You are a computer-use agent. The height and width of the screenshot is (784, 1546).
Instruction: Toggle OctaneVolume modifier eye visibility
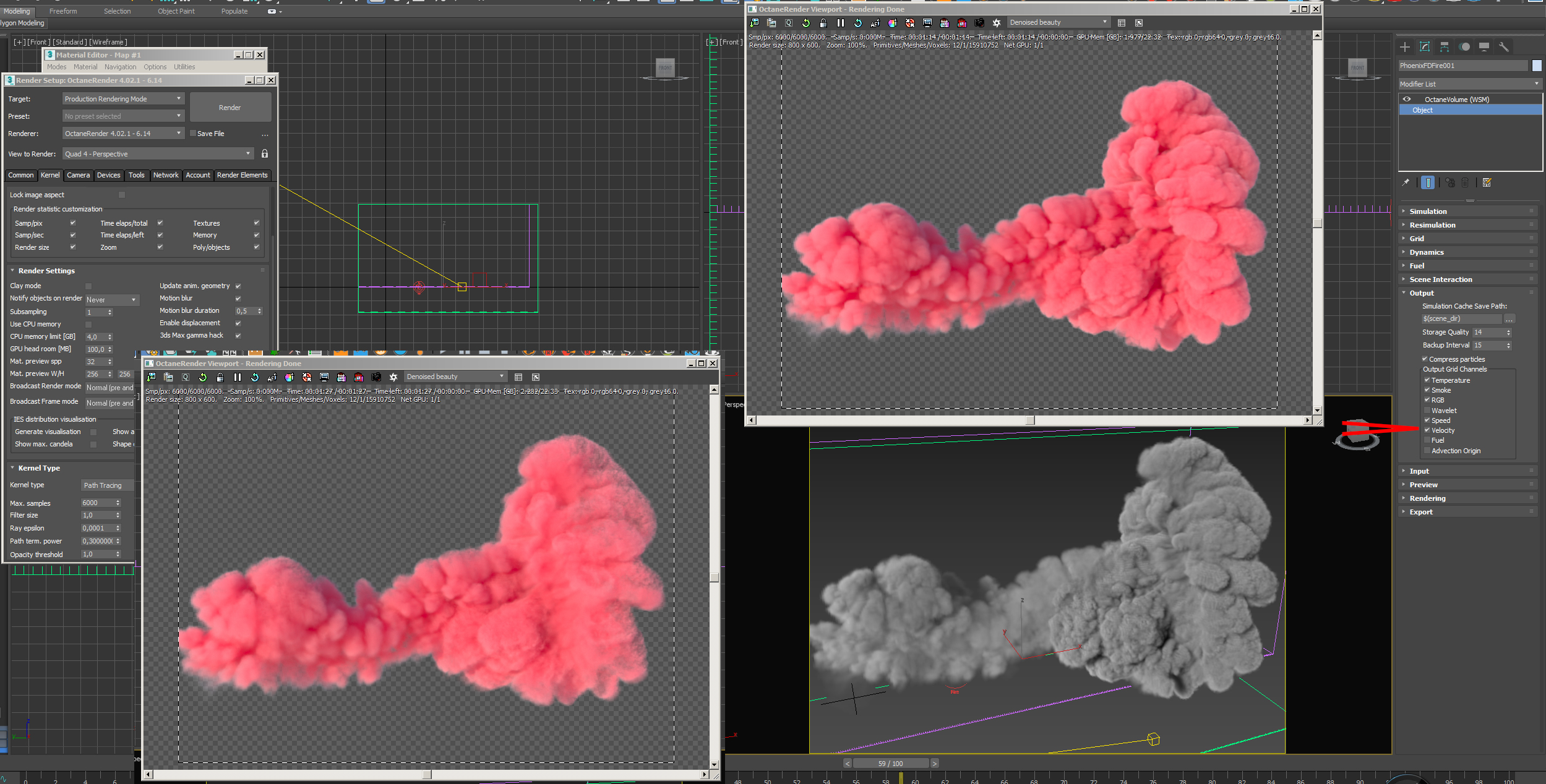click(x=1407, y=100)
